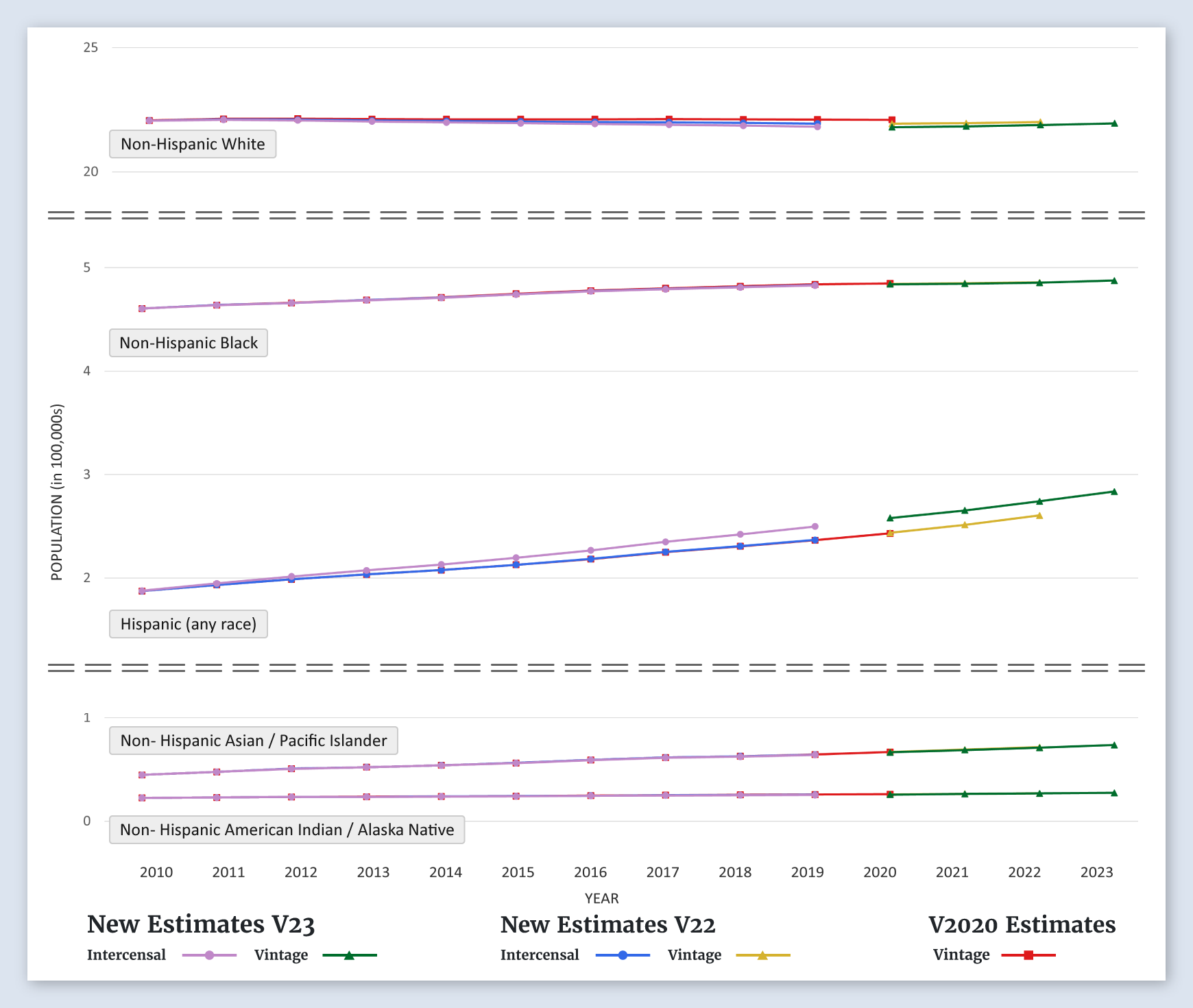The width and height of the screenshot is (1193, 1008).
Task: Click the Non-Hispanic White series label
Action: (x=193, y=144)
